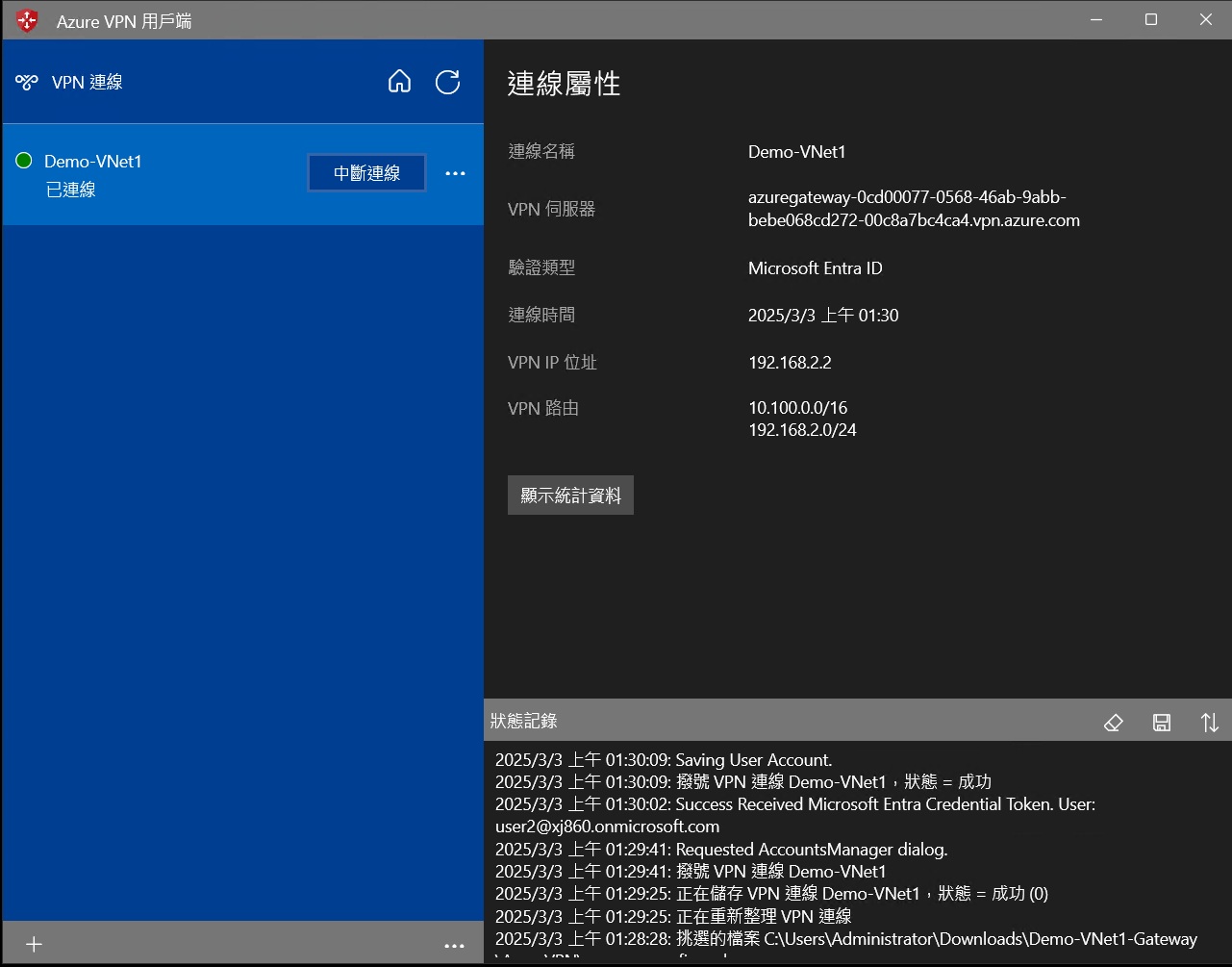Maximize the Azure VPN client window

click(1151, 20)
